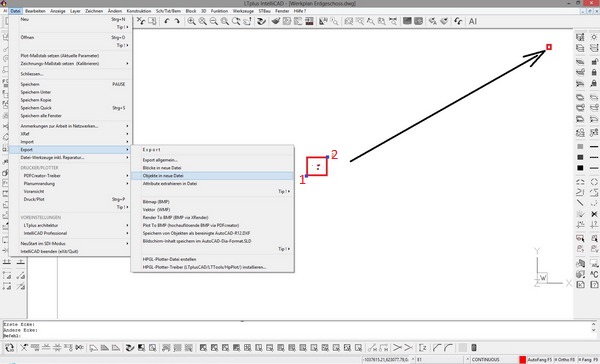Toggle Fang F9 in status bar

point(585,360)
